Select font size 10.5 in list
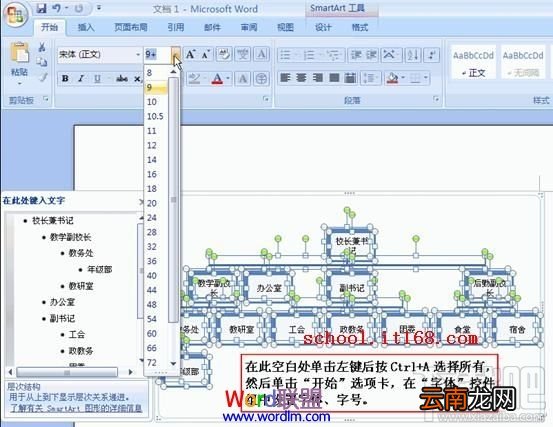The height and width of the screenshot is (427, 553). pyautogui.click(x=156, y=116)
